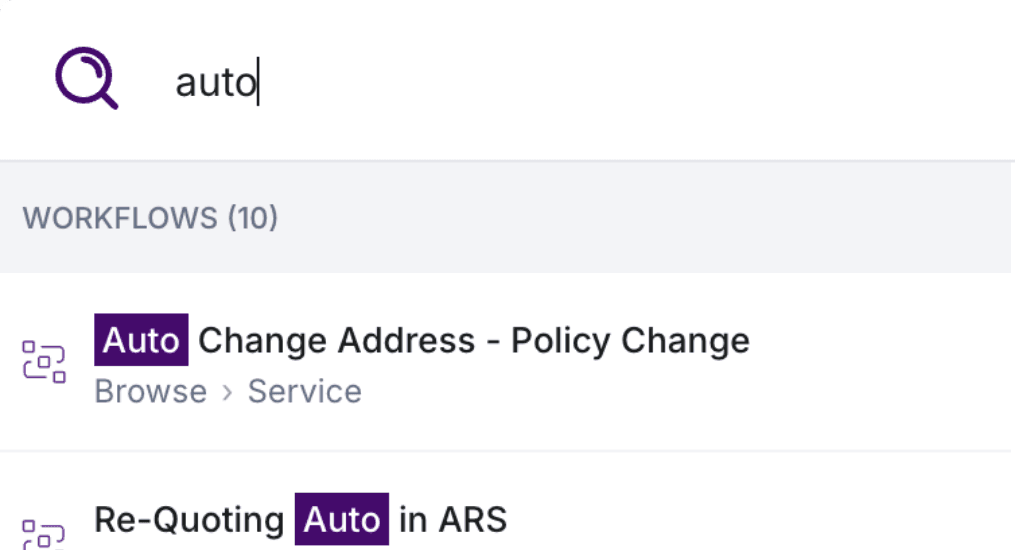Viewport: 1015px width, 550px height.
Task: Select the WORKFLOWS section header label
Action: point(120,218)
